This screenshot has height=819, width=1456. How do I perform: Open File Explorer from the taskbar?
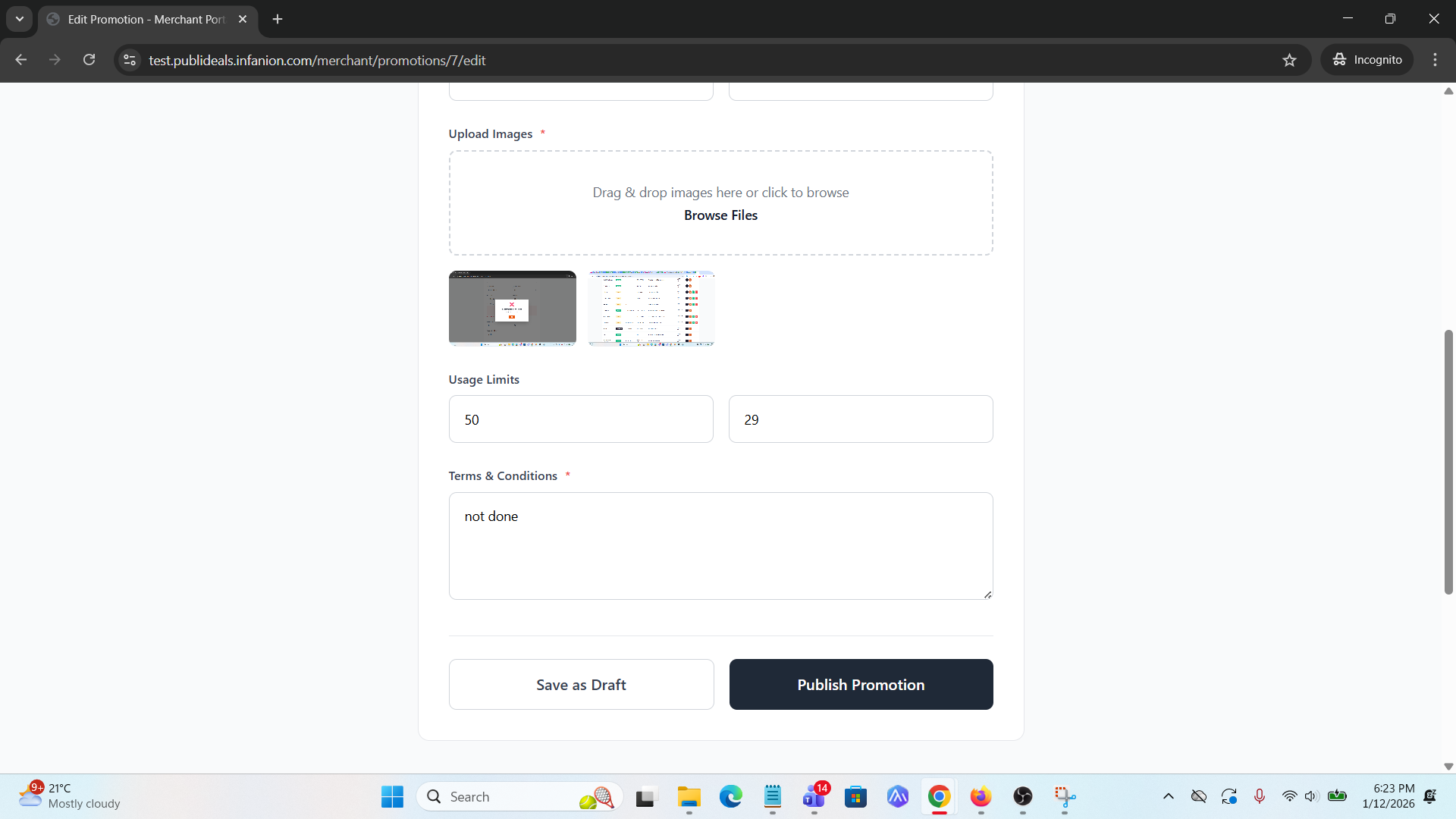[x=689, y=796]
